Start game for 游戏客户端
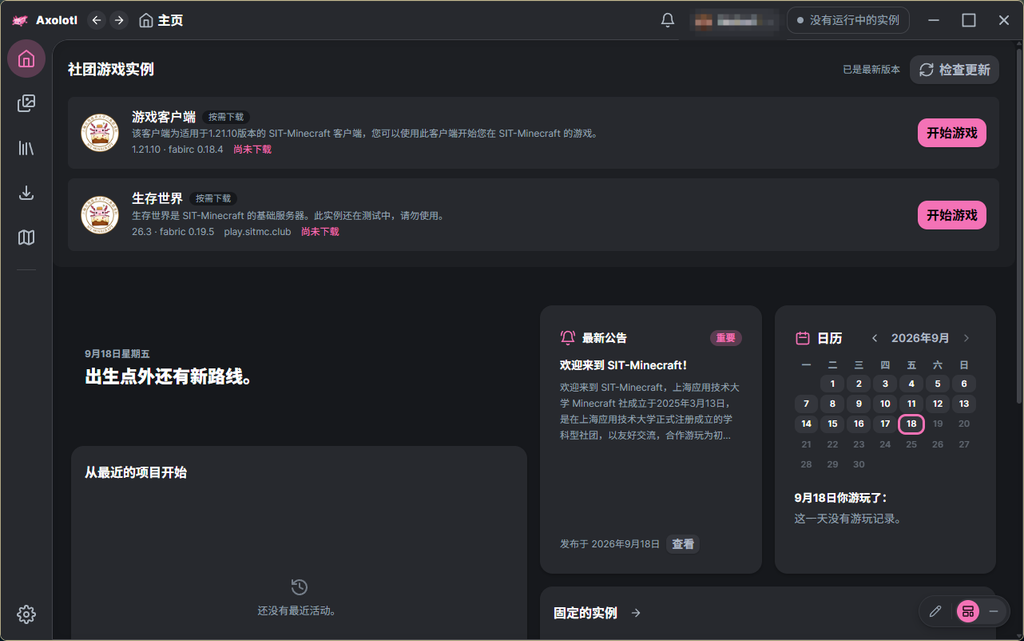 (952, 133)
